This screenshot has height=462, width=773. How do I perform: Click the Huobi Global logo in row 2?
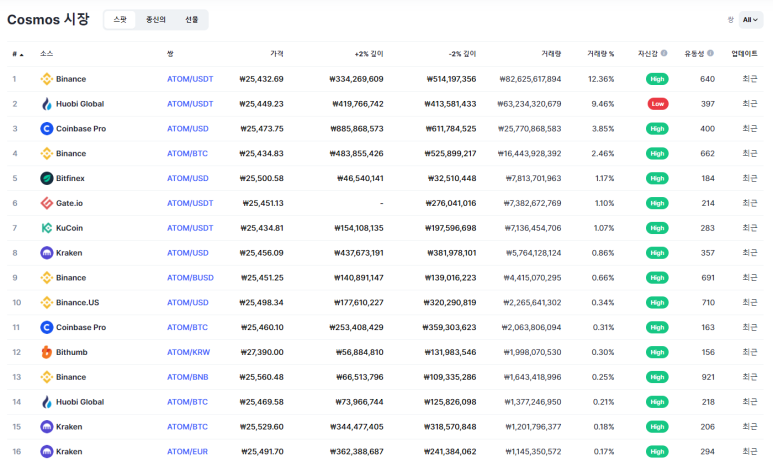point(46,104)
